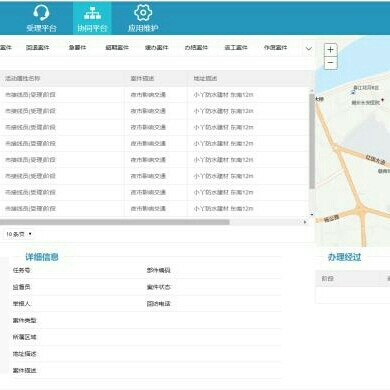Switch to the 办结案件 tab
Viewport: 390px width, 390px height.
point(196,48)
